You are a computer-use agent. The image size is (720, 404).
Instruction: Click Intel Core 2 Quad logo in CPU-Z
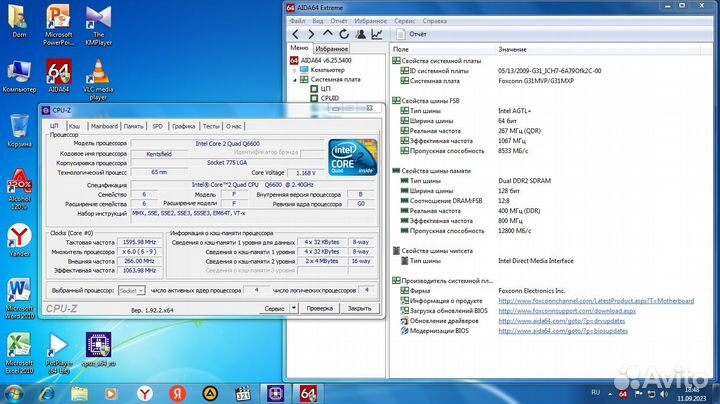pos(353,157)
